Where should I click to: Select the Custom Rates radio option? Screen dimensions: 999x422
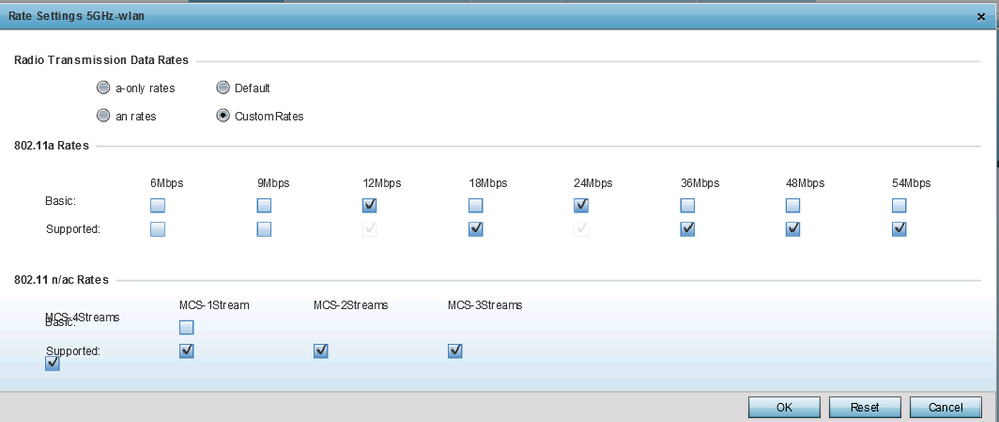pyautogui.click(x=222, y=116)
